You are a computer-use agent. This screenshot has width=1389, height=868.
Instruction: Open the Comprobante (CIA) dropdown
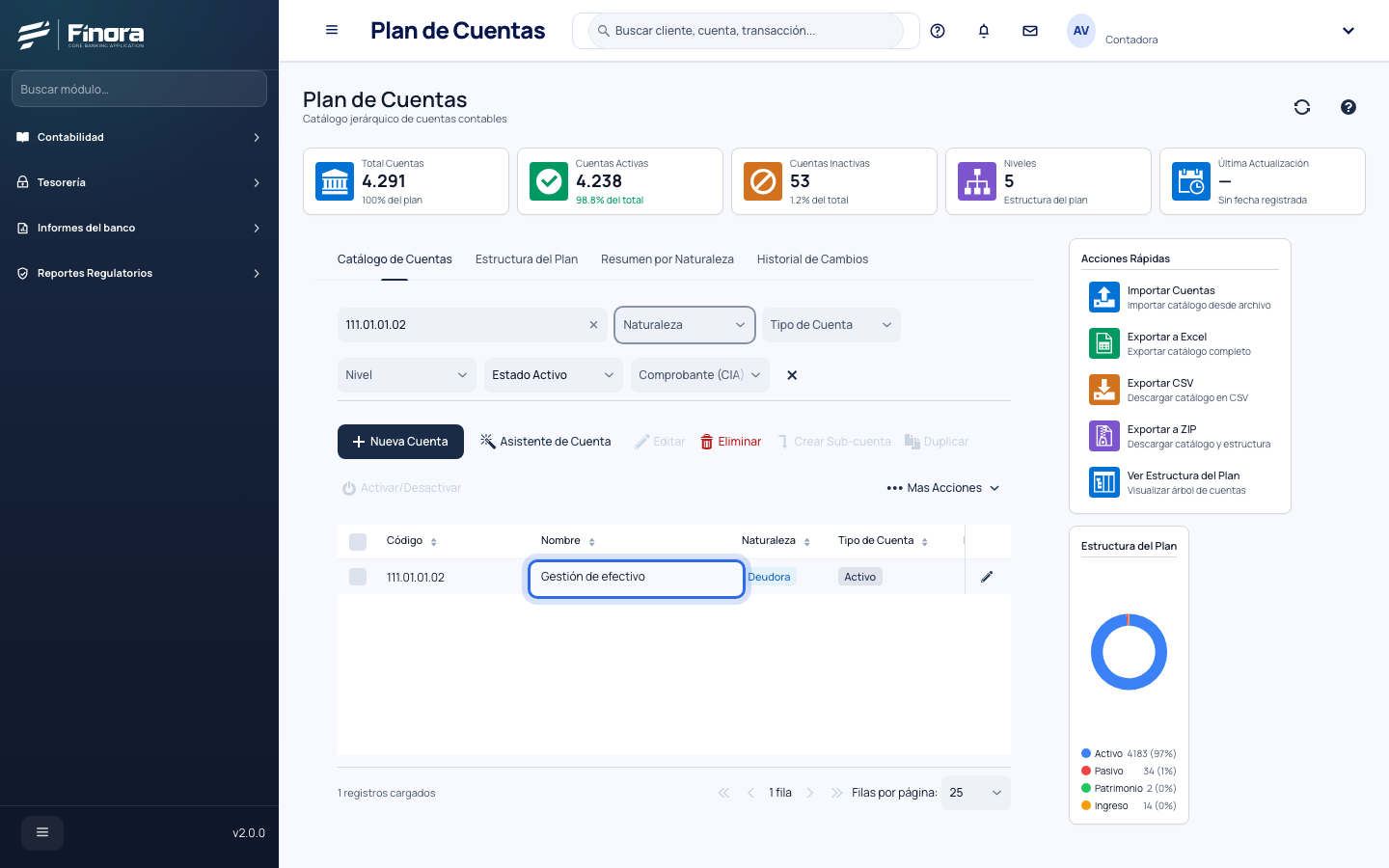pyautogui.click(x=700, y=375)
